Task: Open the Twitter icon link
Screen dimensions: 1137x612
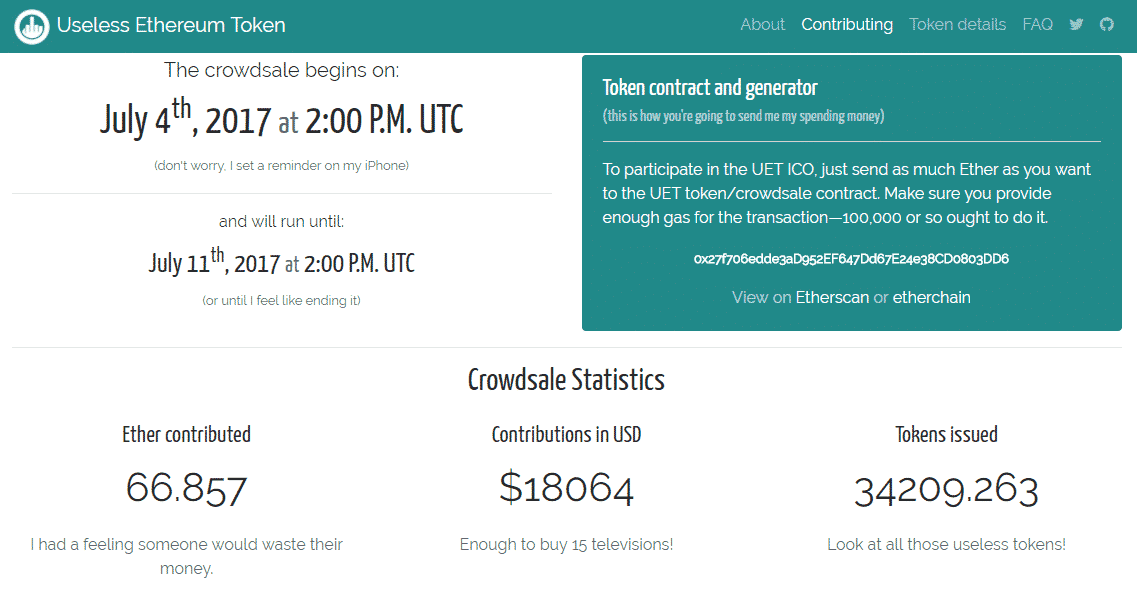Action: pyautogui.click(x=1076, y=25)
